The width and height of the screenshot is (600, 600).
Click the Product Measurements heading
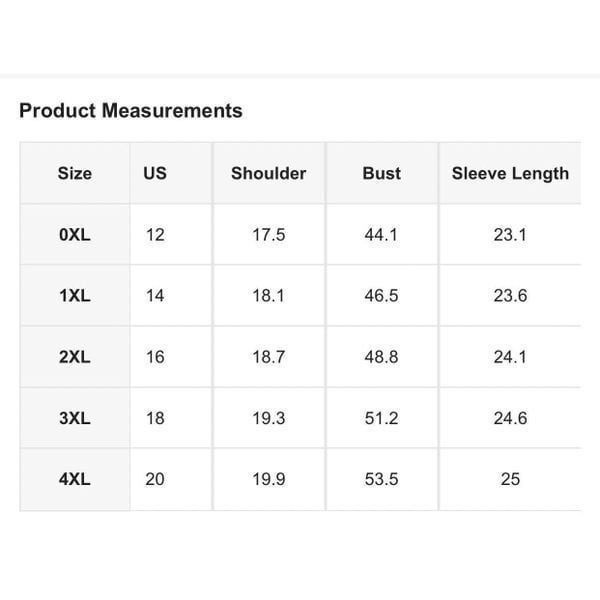[131, 111]
